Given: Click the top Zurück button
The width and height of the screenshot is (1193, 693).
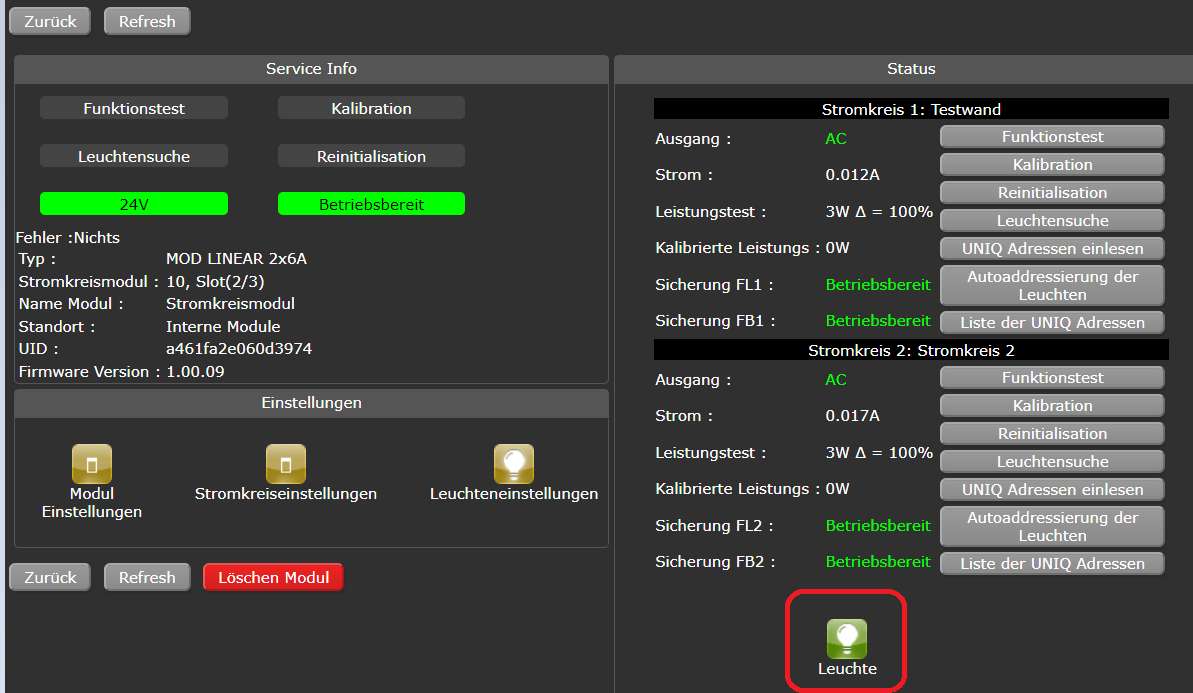Looking at the screenshot, I should (x=50, y=21).
